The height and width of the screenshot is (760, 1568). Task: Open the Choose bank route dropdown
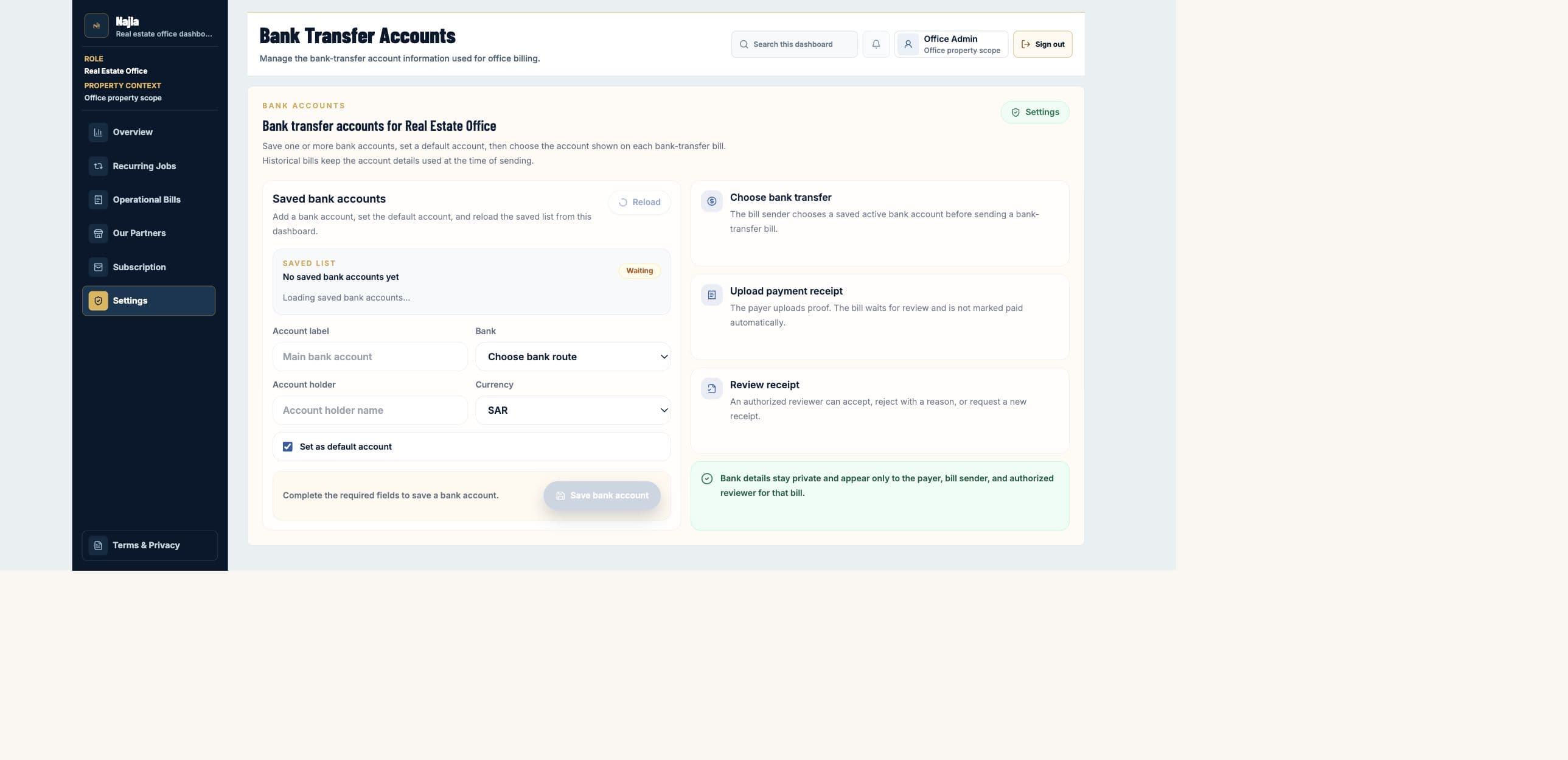tap(573, 357)
